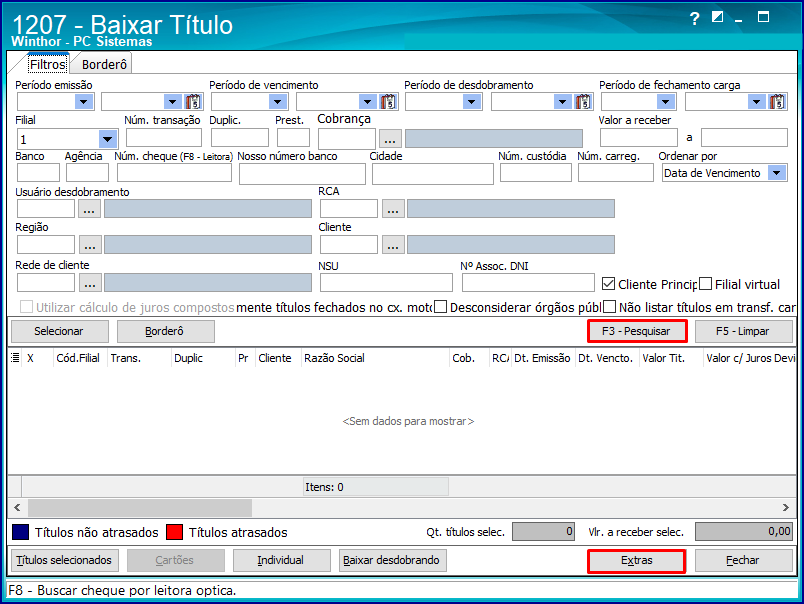Open the Filial dropdown
804x604 pixels.
click(107, 139)
